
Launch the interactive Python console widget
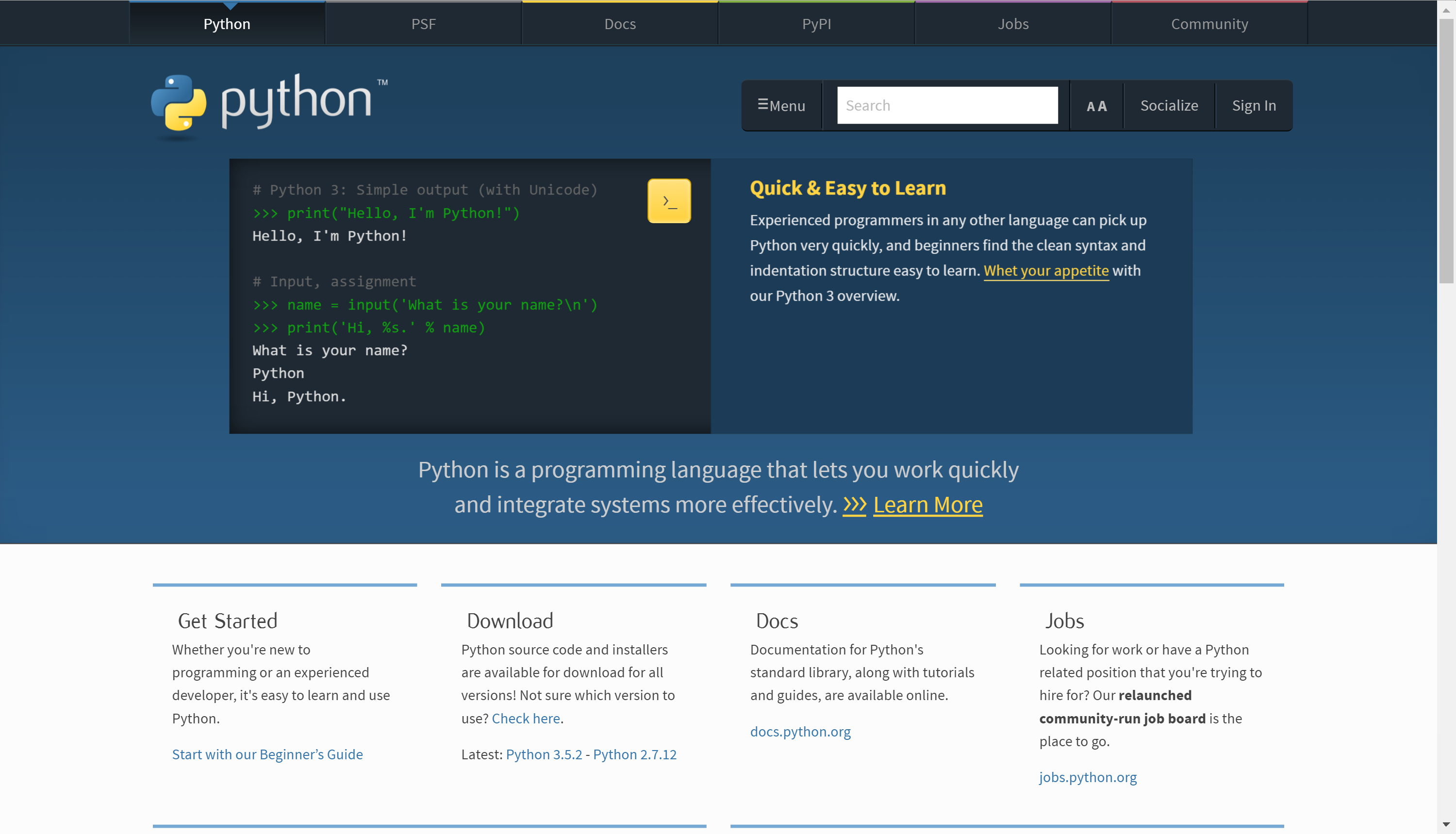coord(669,200)
